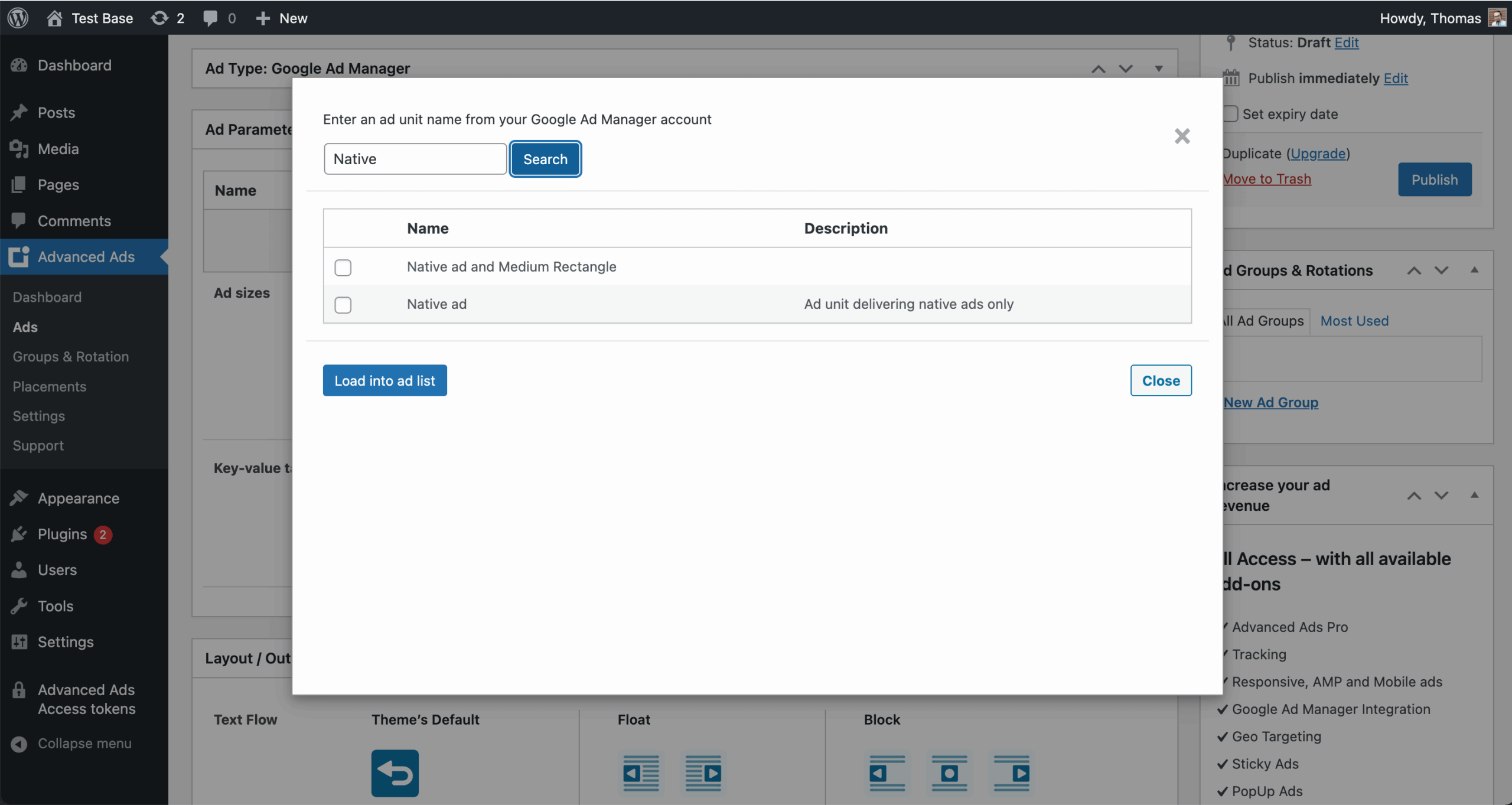Toggle the Ad Type panel triangle
Viewport: 1512px width, 805px height.
pos(1159,69)
